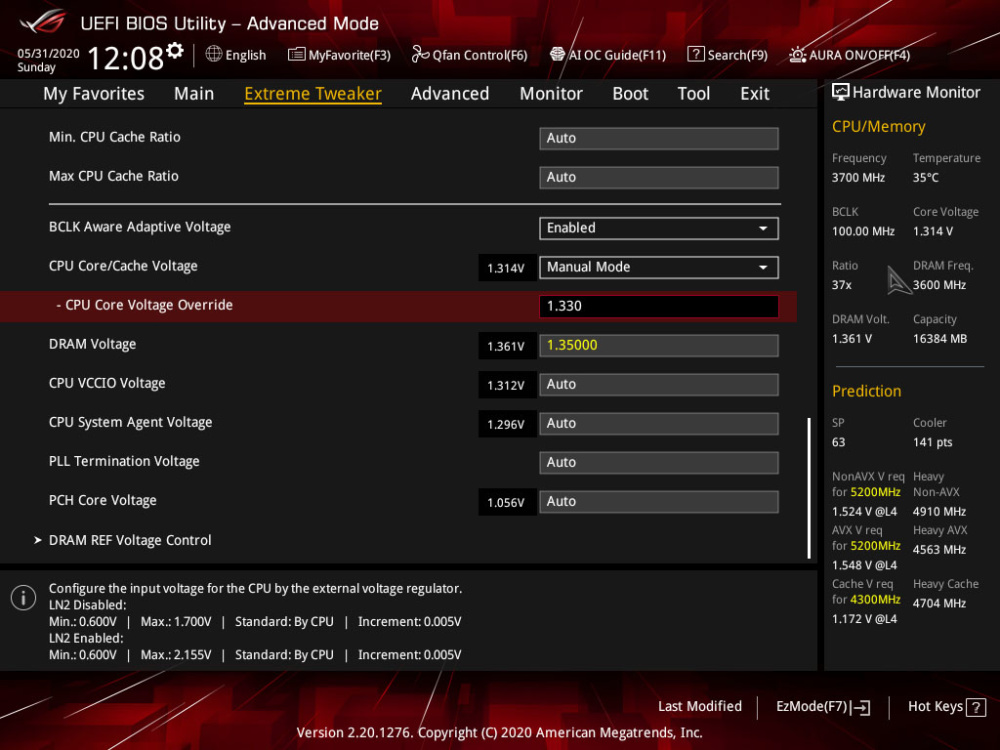
Task: Click the MyFavorite list icon
Action: [x=296, y=54]
